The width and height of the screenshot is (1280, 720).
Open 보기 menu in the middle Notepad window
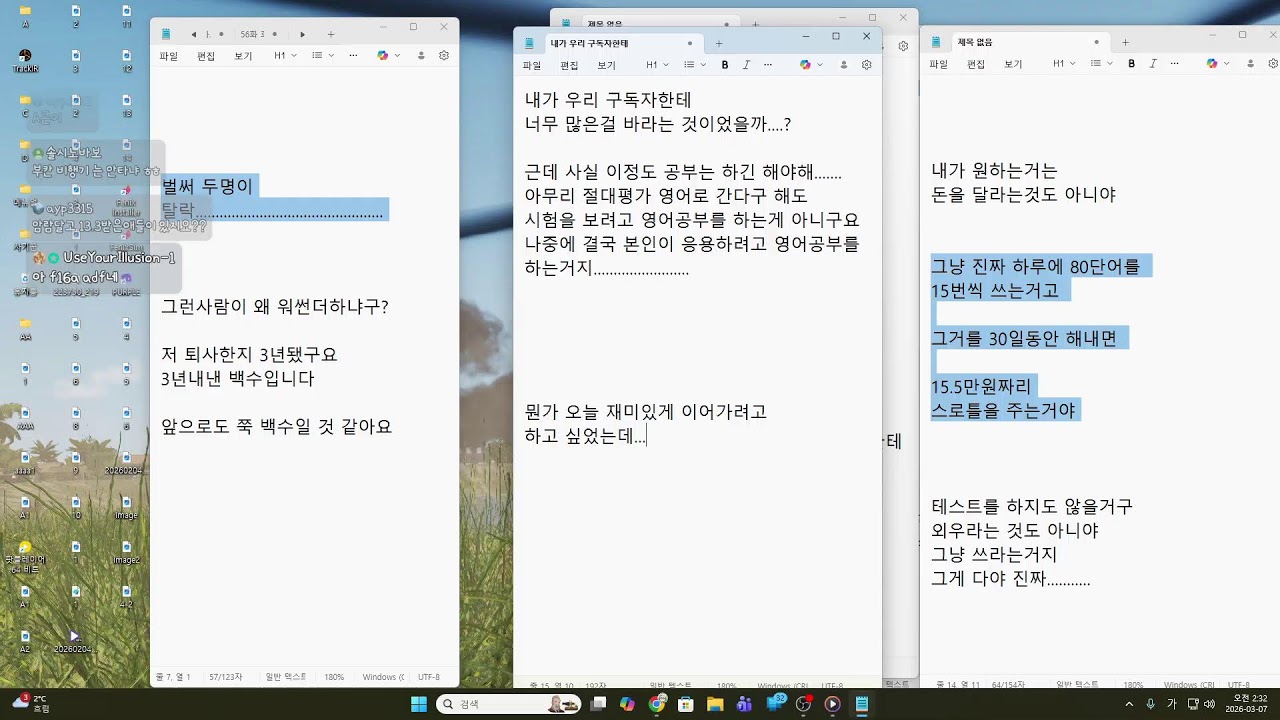coord(606,65)
